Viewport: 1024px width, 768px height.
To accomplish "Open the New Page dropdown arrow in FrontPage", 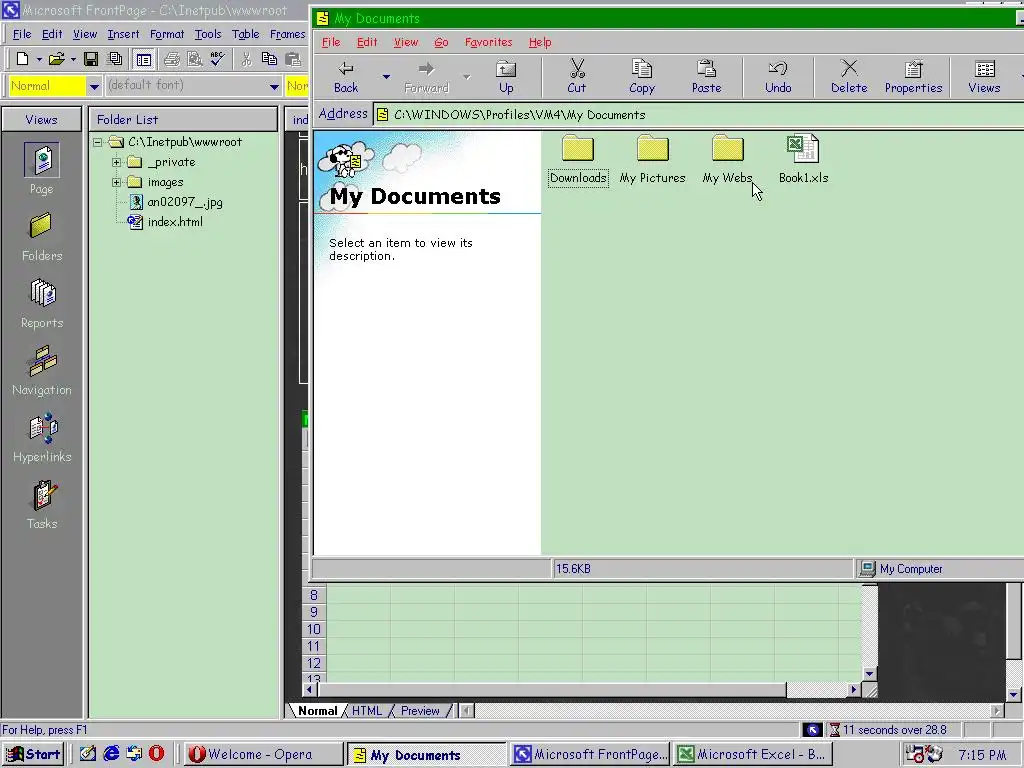I will [39, 59].
